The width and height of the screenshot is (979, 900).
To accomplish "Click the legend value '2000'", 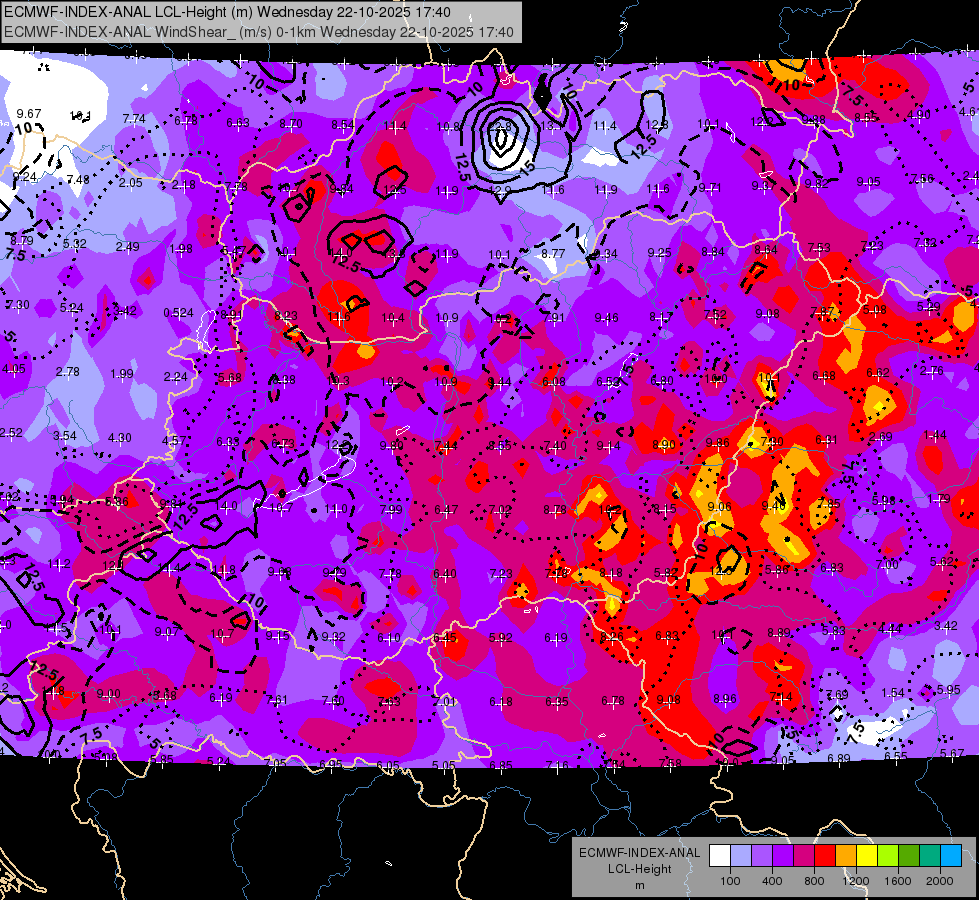I will 939,881.
